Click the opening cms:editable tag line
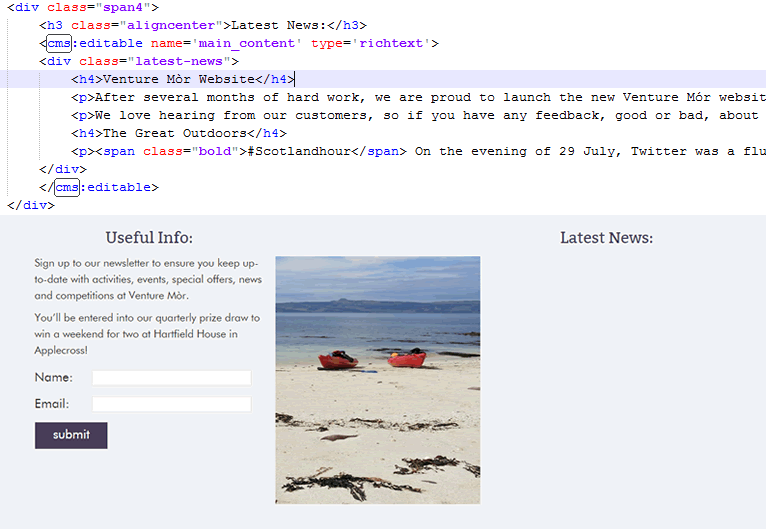Viewport: 766px width, 529px height. (x=239, y=43)
